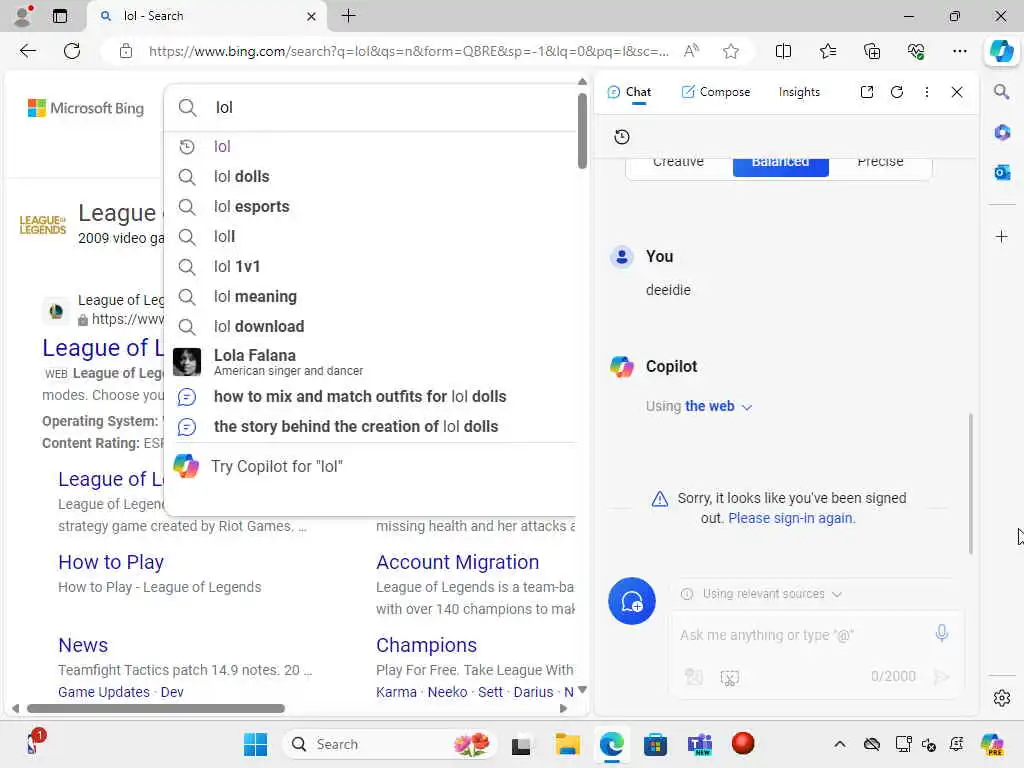This screenshot has width=1024, height=768.
Task: Open the Favorites list icon
Action: [827, 51]
